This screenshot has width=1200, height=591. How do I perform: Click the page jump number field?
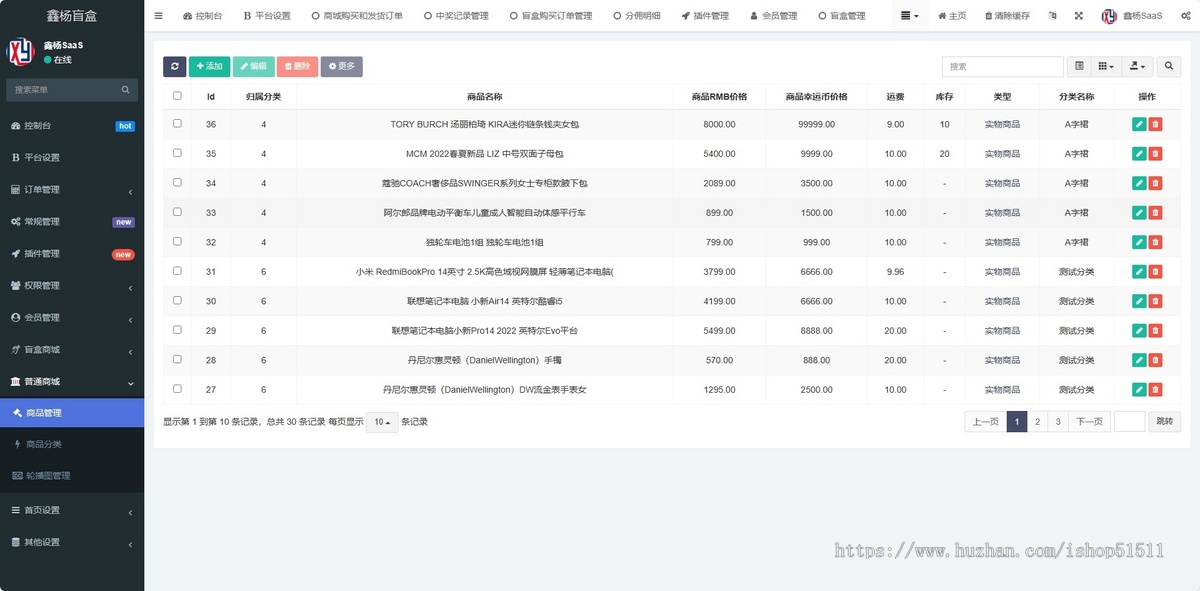tap(1129, 422)
